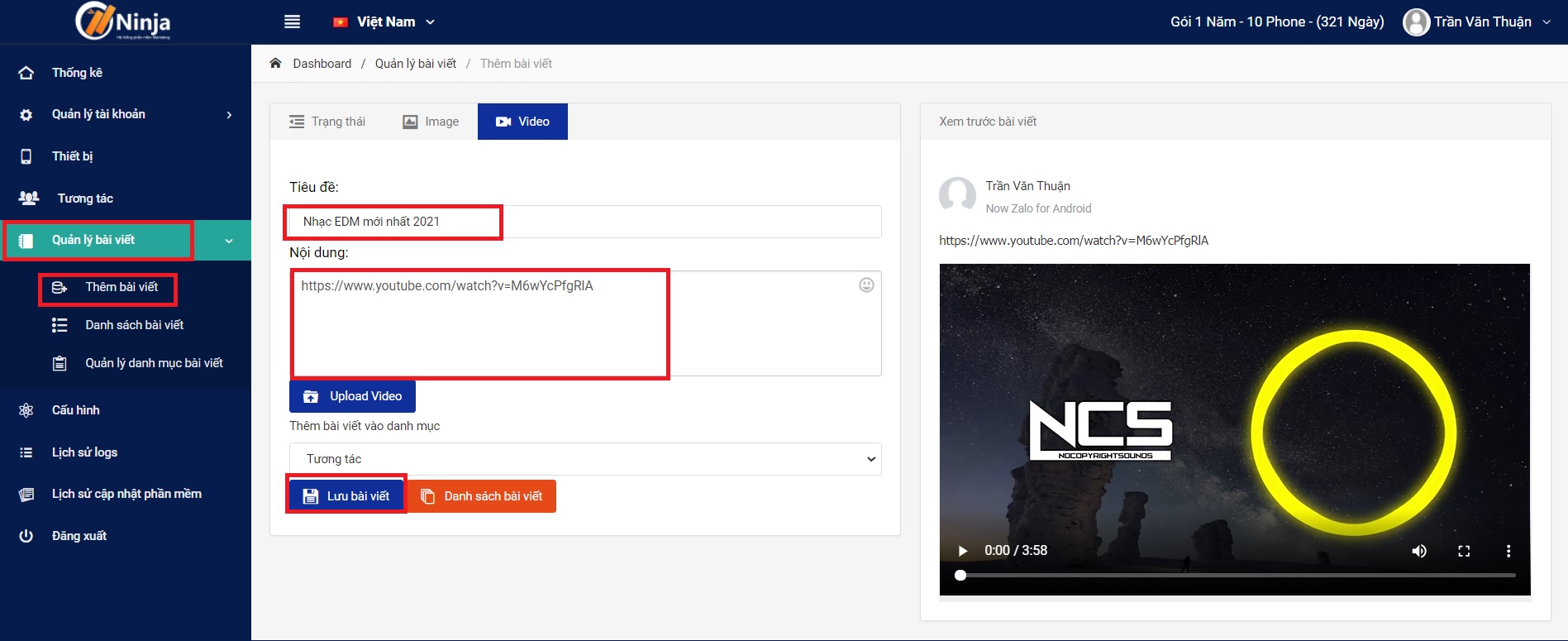Click the NCS video thumbnail
The image size is (1568, 641).
click(1235, 429)
